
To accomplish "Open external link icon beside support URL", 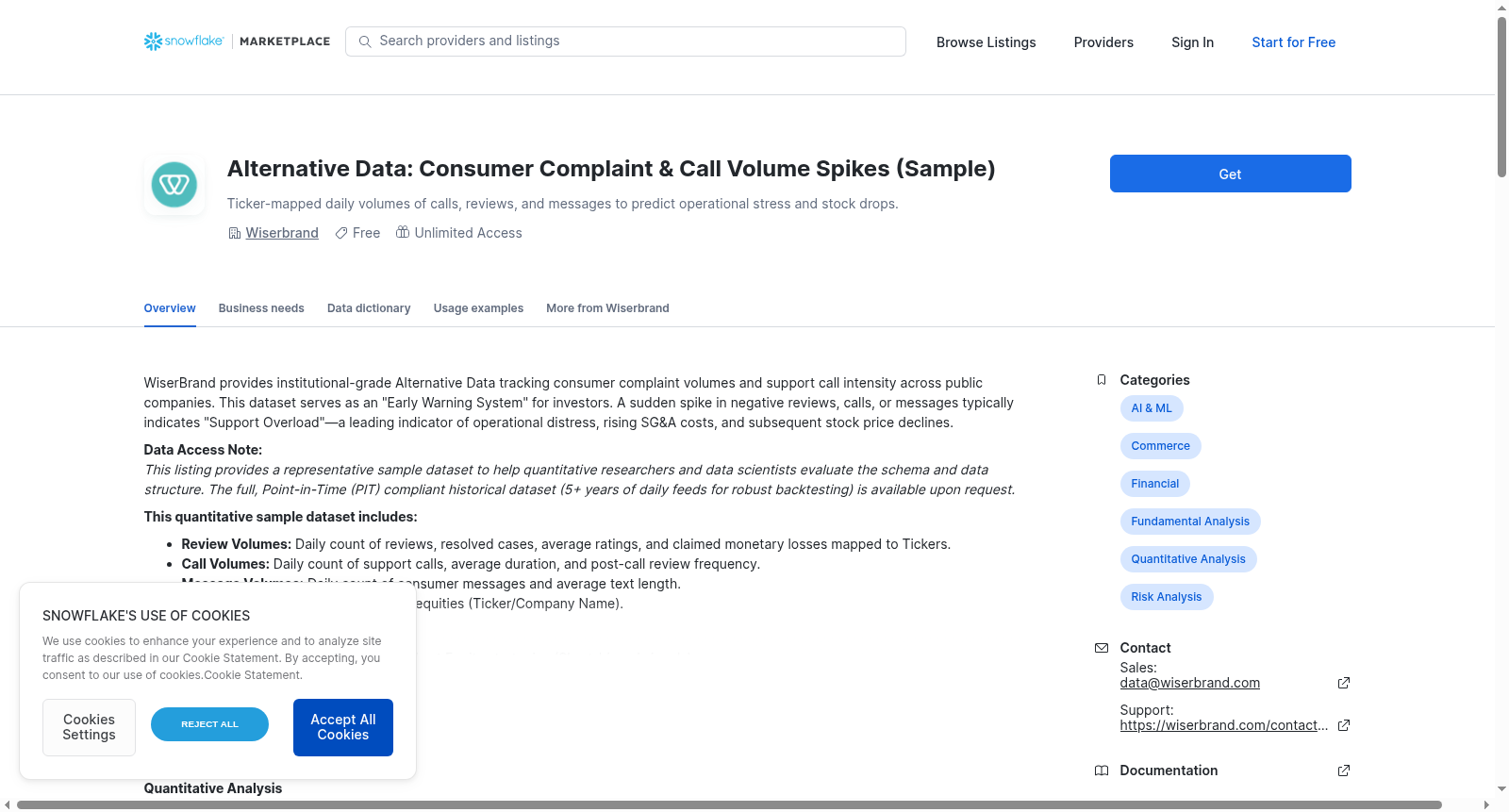I will point(1344,725).
